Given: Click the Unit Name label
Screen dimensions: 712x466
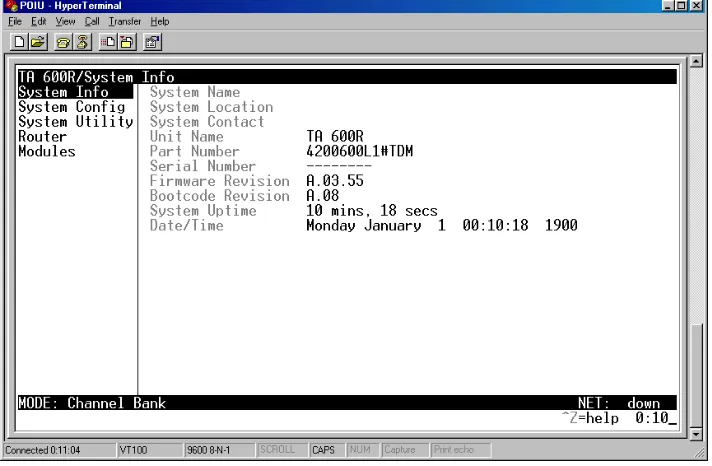Looking at the screenshot, I should tap(187, 136).
